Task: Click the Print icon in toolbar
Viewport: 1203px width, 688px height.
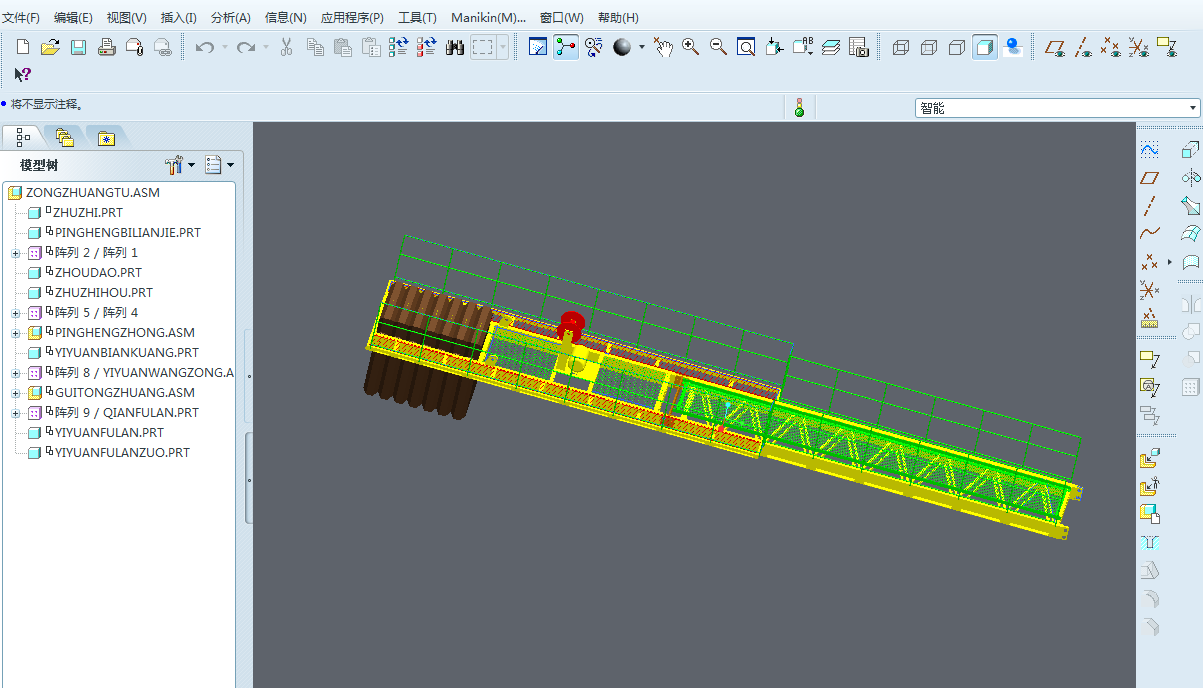Action: (107, 47)
